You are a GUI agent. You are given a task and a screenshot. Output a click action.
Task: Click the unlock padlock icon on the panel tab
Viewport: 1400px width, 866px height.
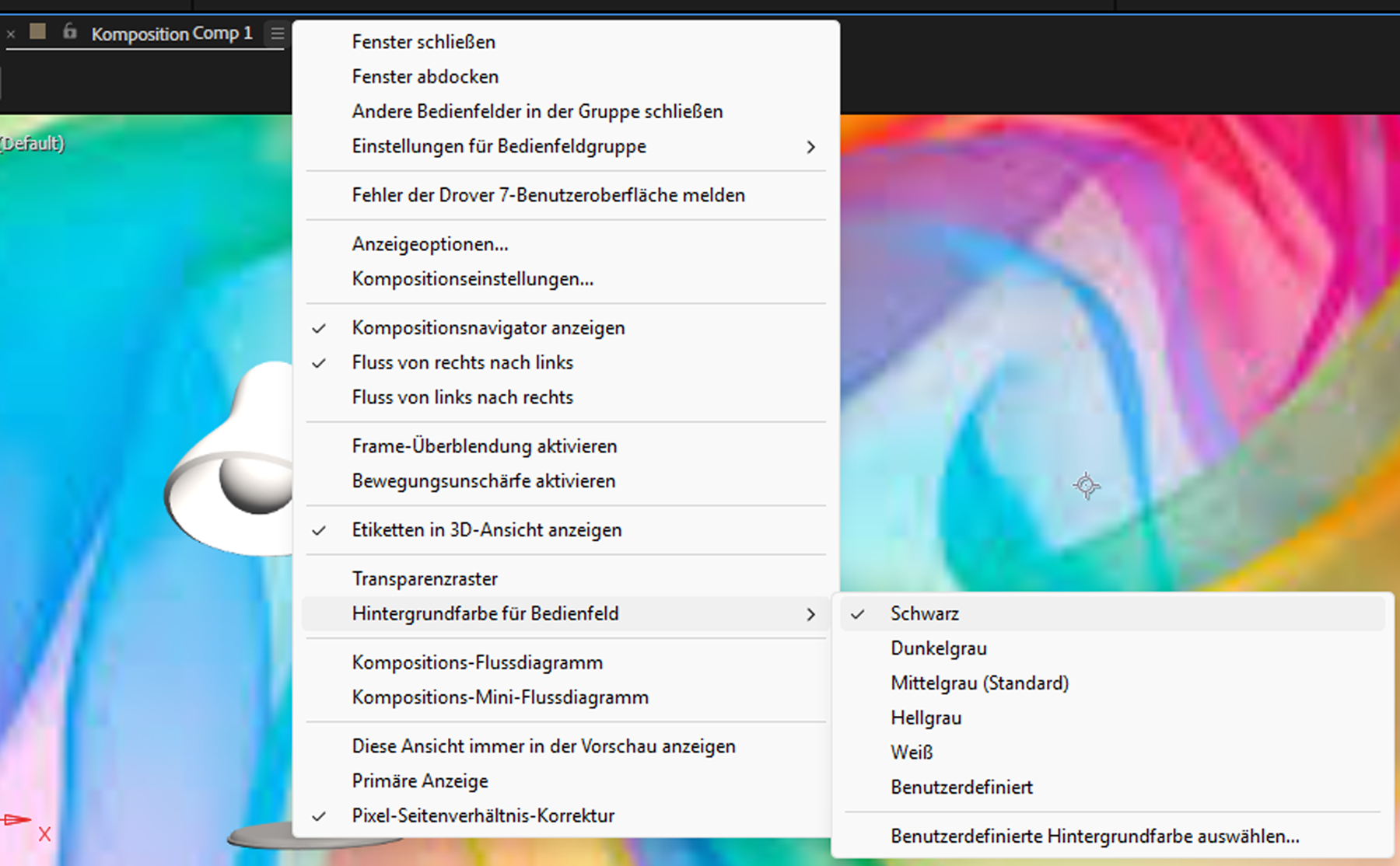tap(69, 33)
